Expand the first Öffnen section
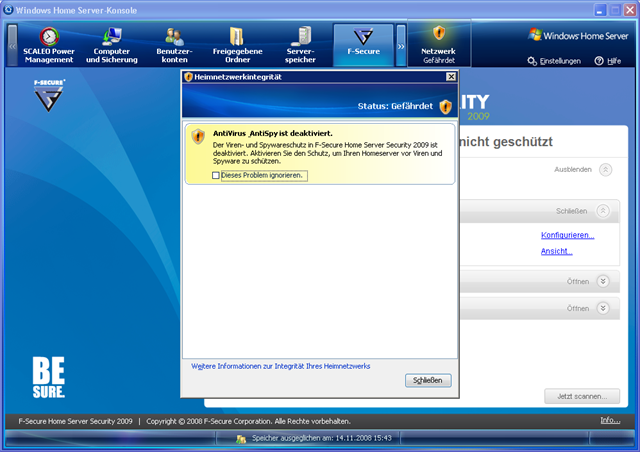This screenshot has width=640, height=452. pyautogui.click(x=603, y=281)
